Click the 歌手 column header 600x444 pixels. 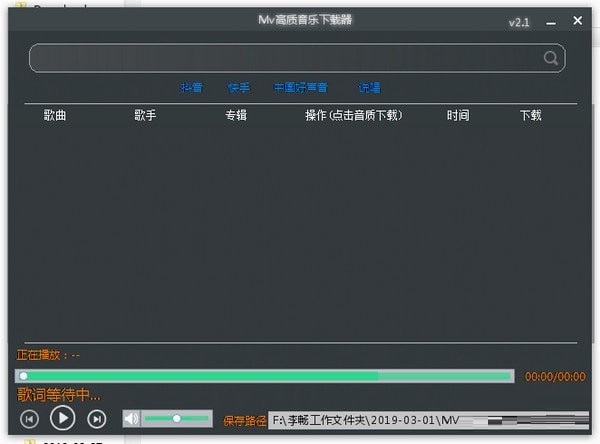145,115
